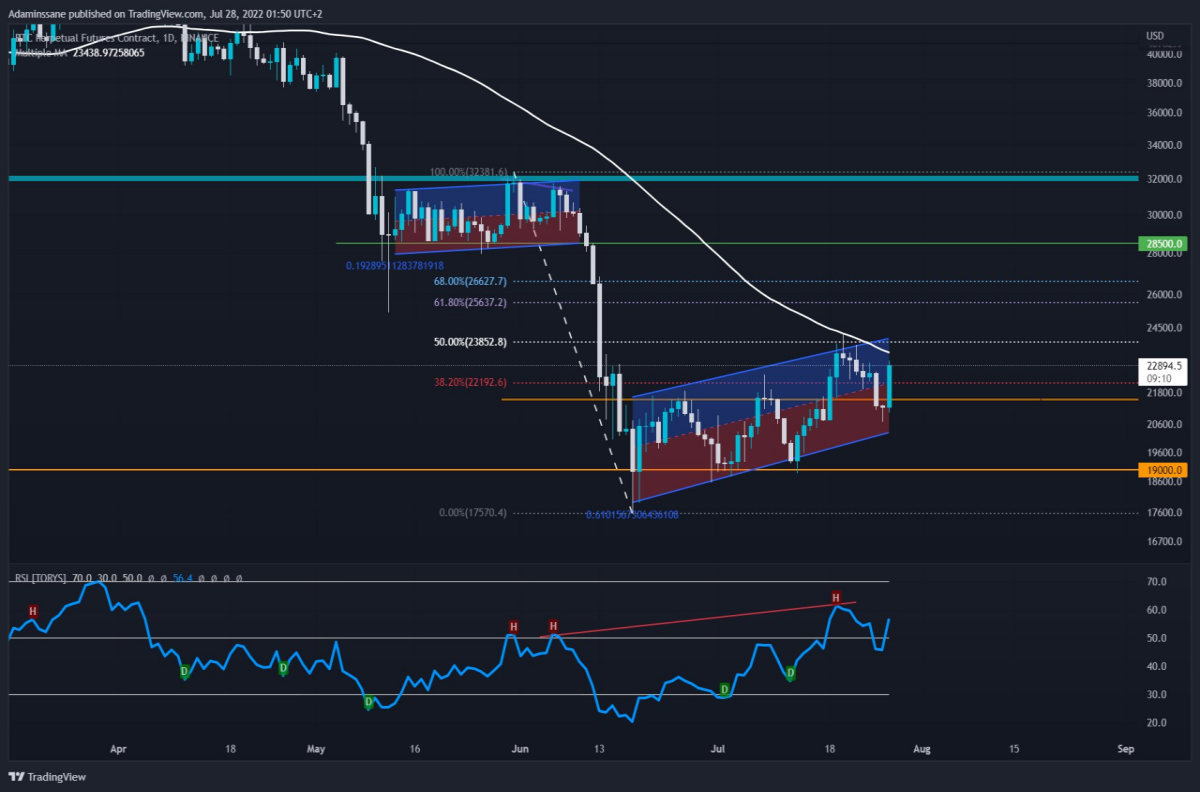Screen dimensions: 1200x792
Task: Click the green D marker at the mid-May RSI low
Action: pos(368,703)
